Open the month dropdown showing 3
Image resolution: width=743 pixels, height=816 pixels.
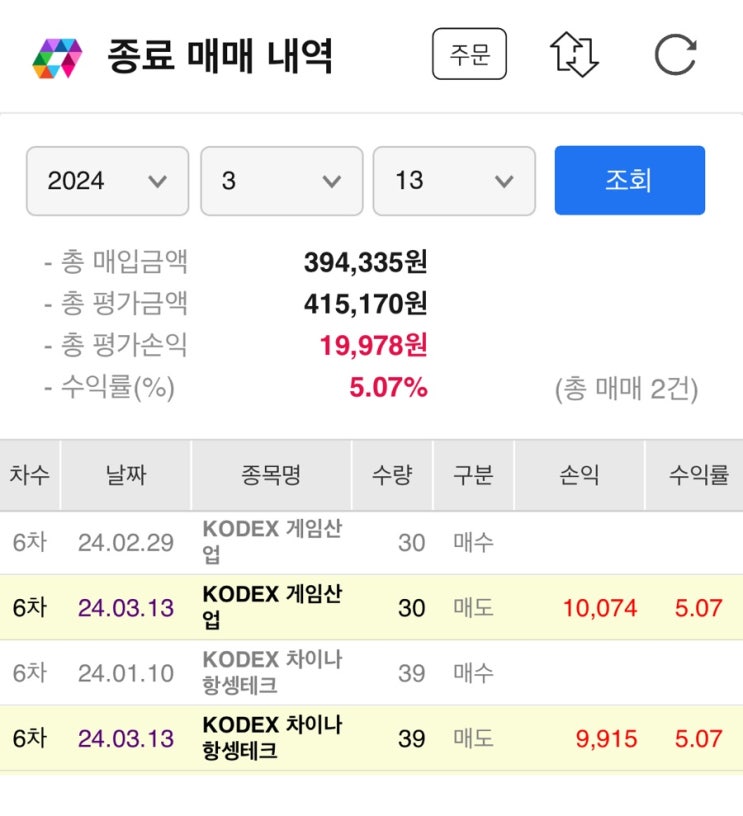[x=281, y=181]
